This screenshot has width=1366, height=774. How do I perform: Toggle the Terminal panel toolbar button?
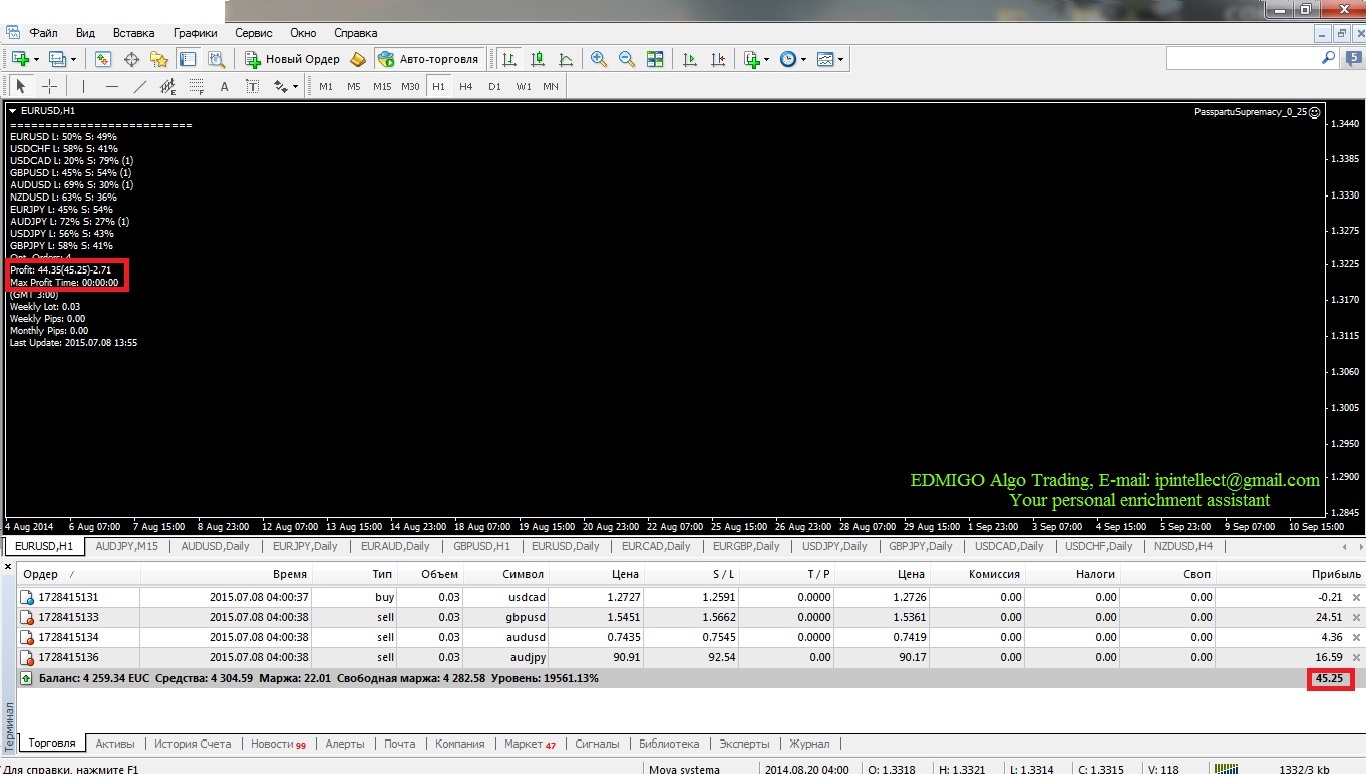(187, 59)
